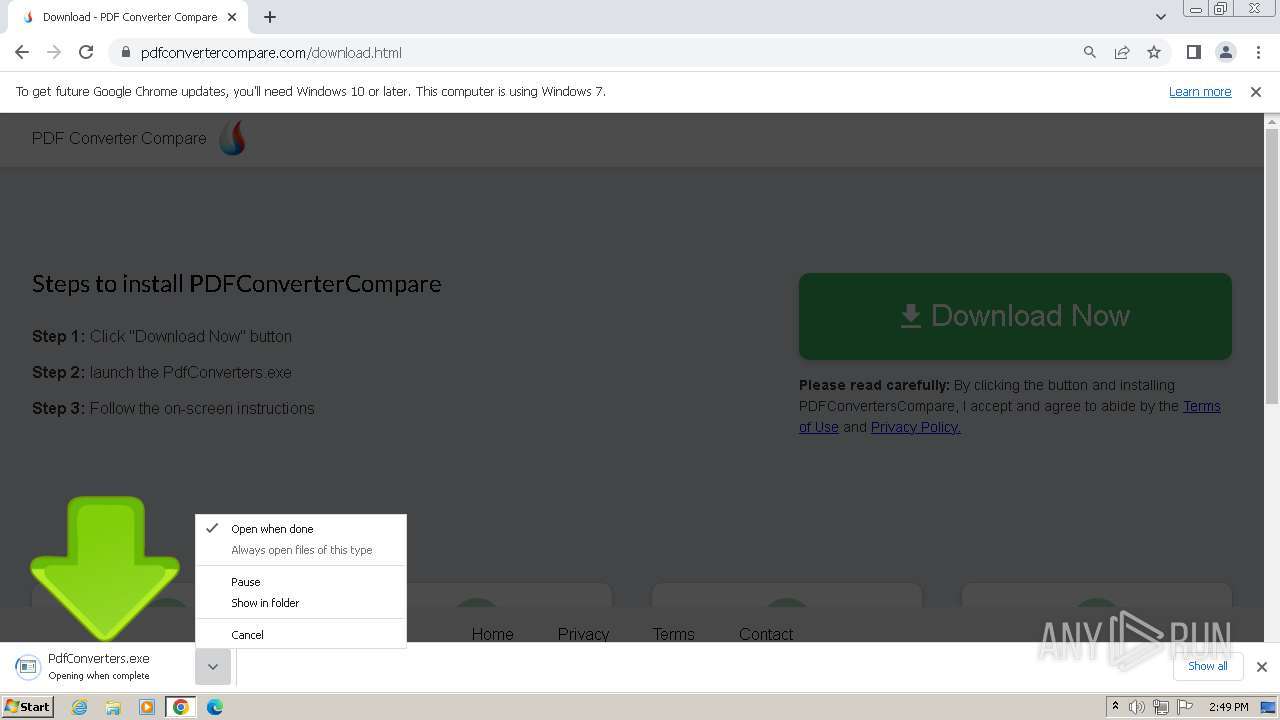Open the Windows Start menu

click(28, 706)
